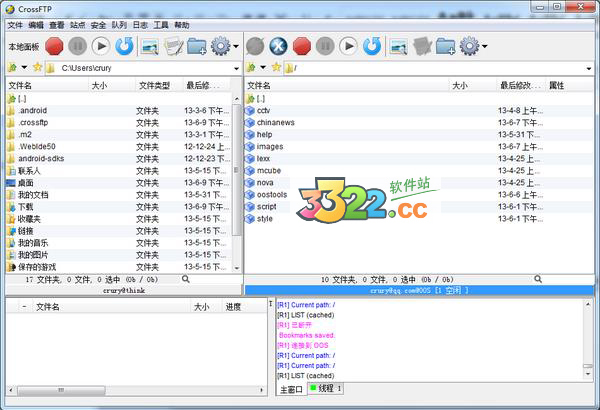Screen dimensions: 600x410
Task: Click the local panel edit notes icon
Action: 173,46
